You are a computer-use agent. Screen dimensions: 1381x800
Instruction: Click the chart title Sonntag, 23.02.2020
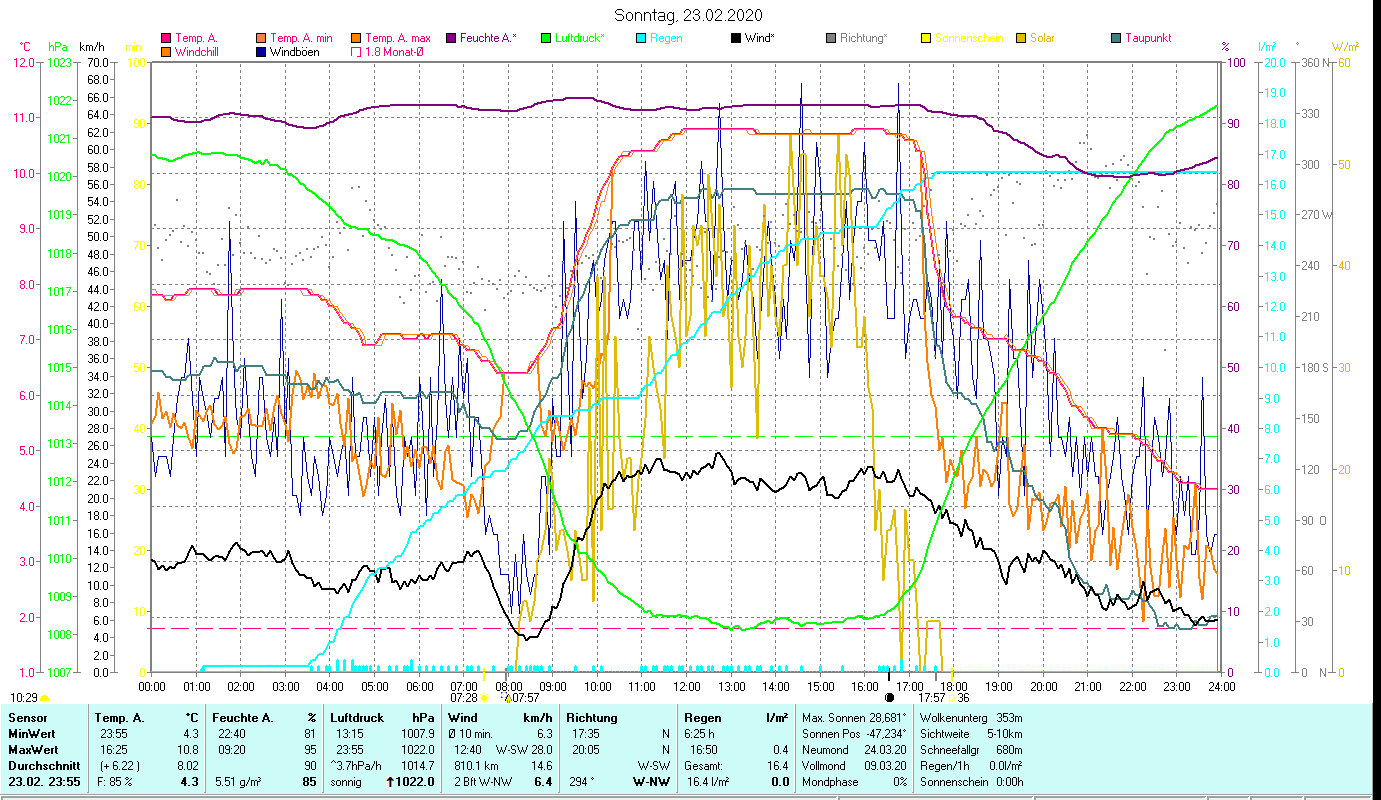[x=688, y=15]
